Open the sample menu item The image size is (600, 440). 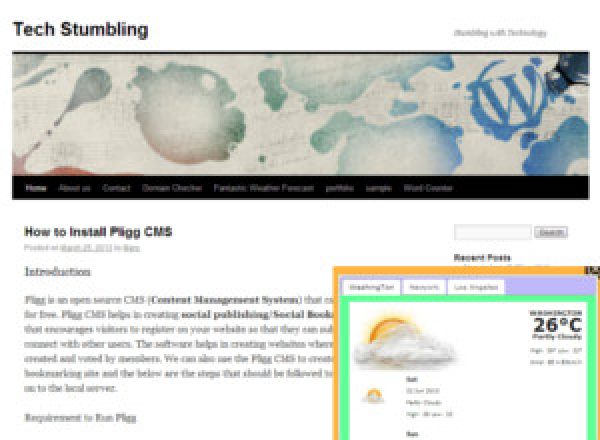(378, 188)
